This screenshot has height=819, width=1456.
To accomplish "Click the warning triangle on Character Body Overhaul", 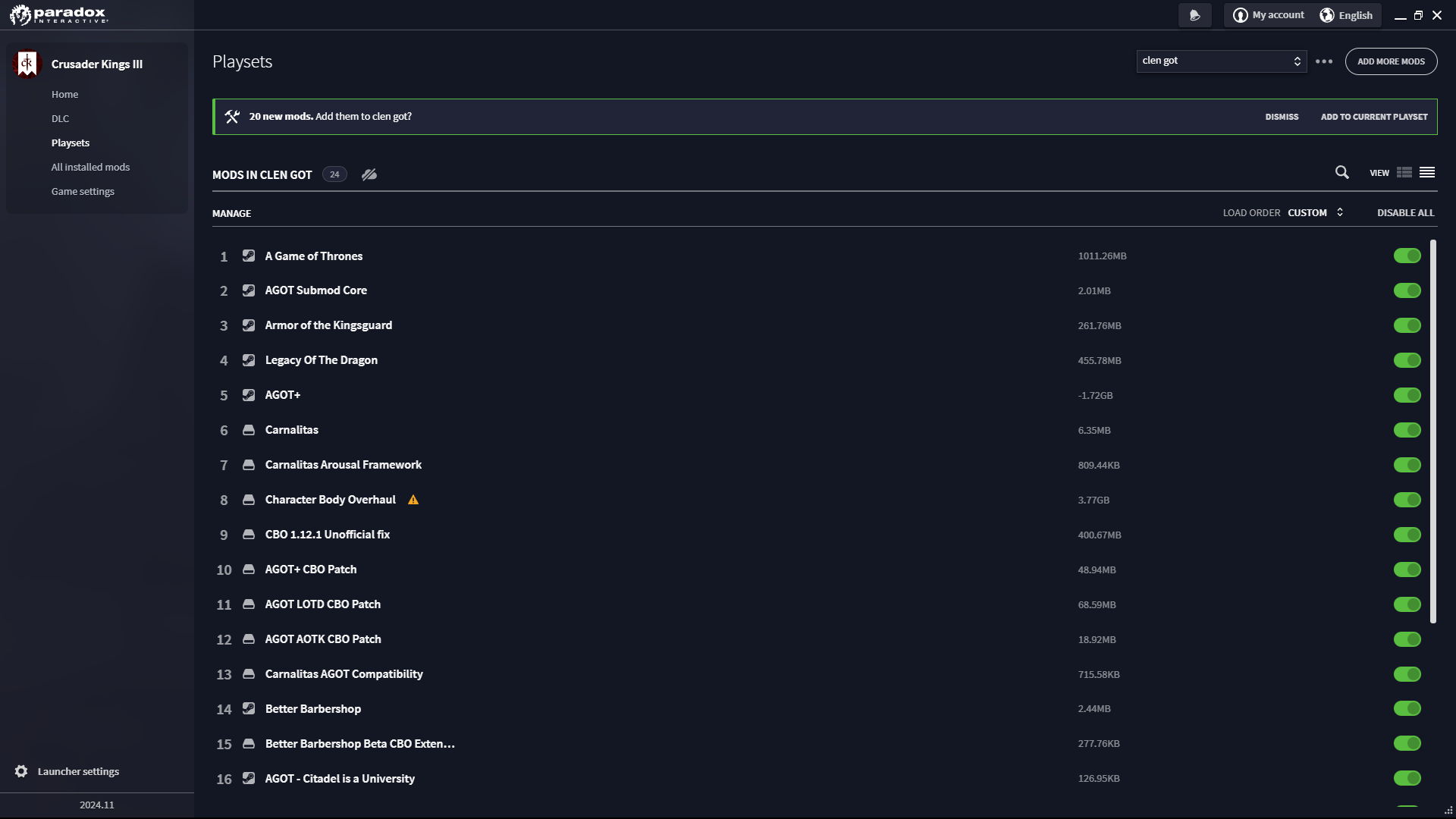I will [413, 500].
